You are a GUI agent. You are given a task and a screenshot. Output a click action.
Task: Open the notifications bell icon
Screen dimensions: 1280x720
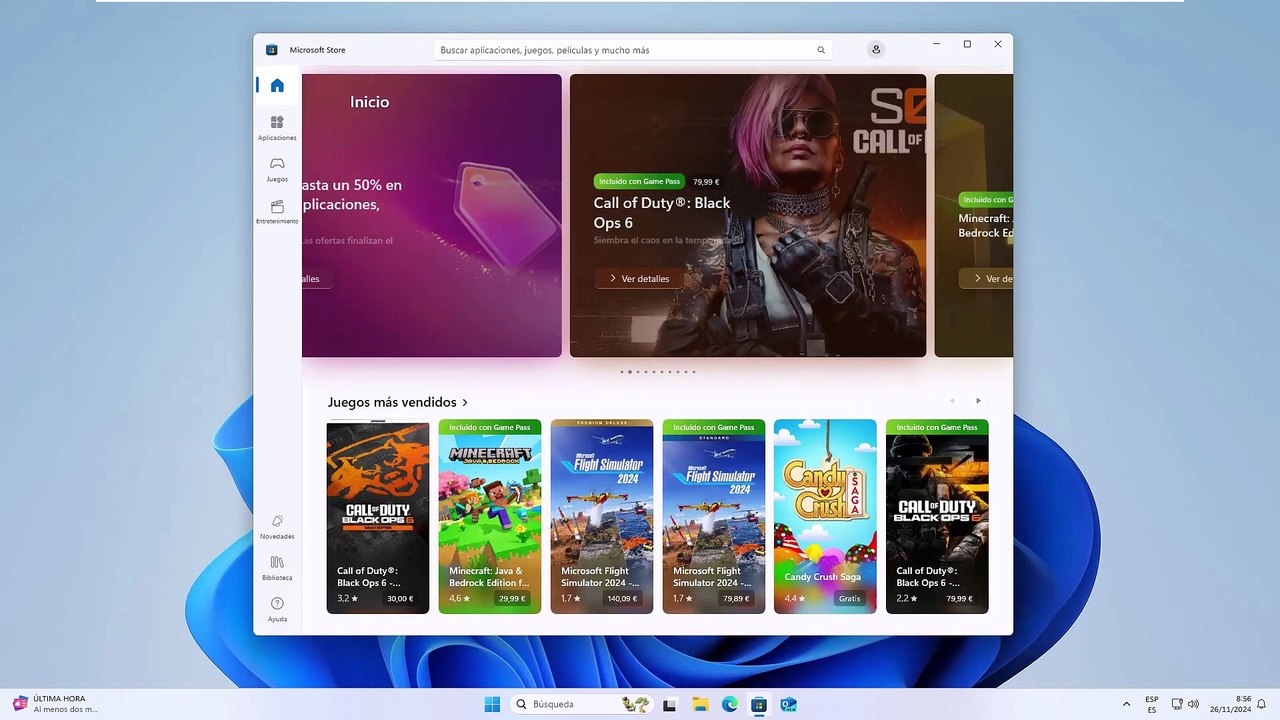(1262, 704)
